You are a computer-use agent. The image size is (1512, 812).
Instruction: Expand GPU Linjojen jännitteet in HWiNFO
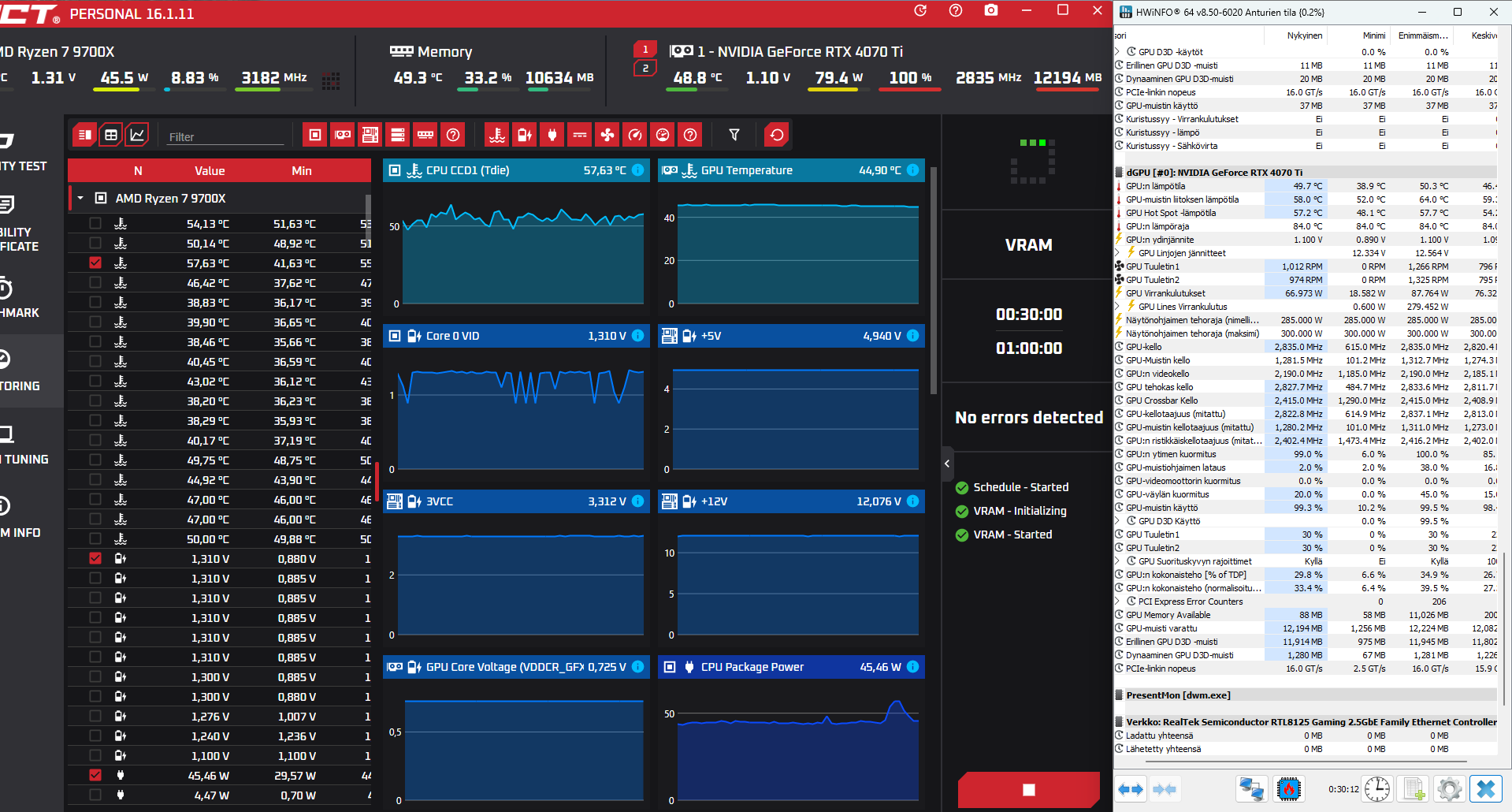click(1118, 253)
